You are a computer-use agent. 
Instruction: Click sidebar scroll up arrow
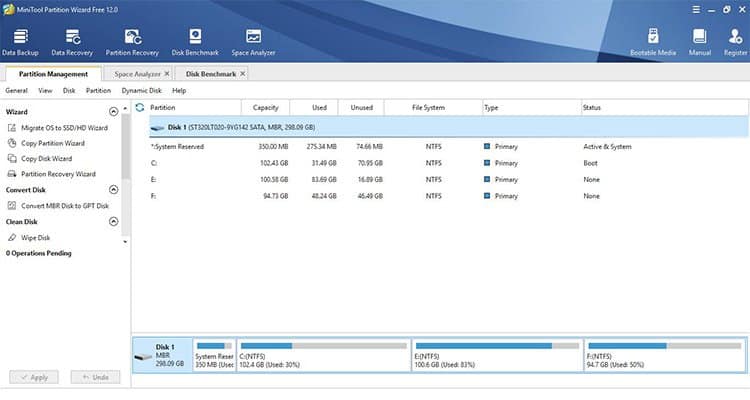coord(125,109)
